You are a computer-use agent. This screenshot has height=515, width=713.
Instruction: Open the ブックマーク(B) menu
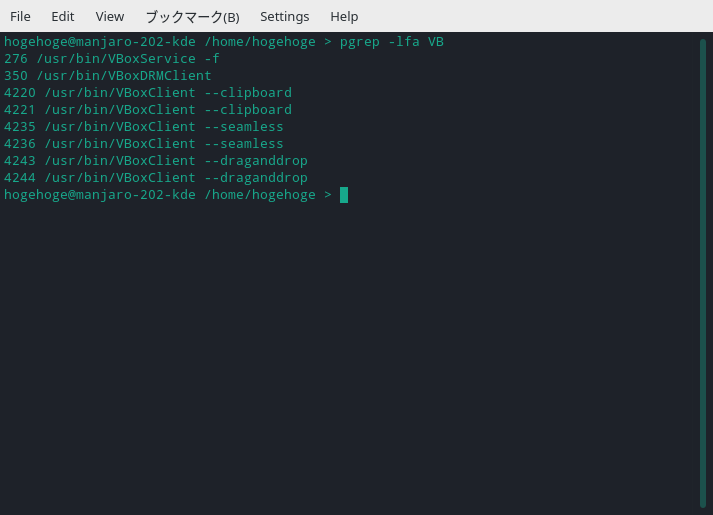[x=192, y=17]
